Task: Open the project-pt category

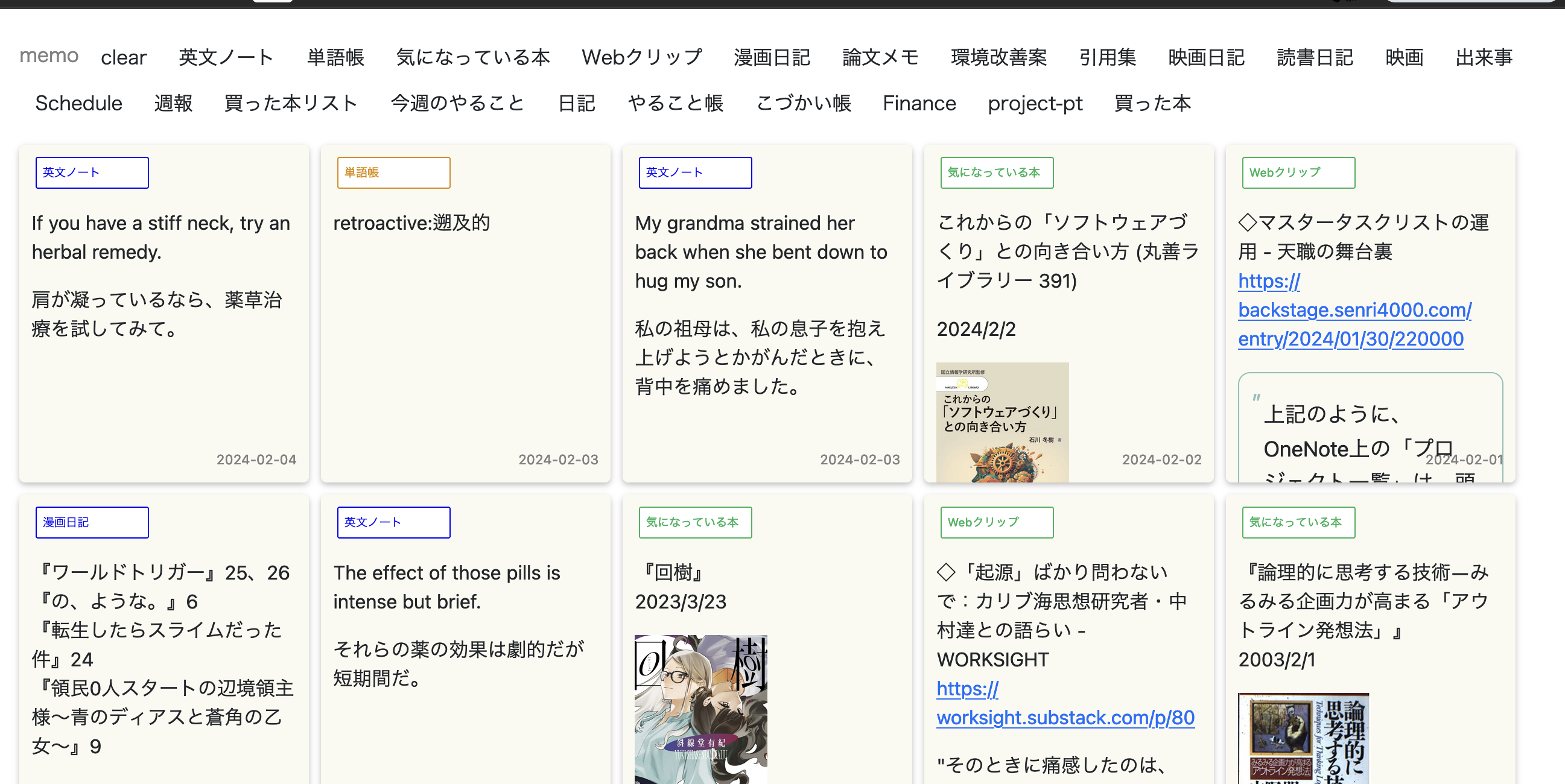Action: (x=1035, y=103)
